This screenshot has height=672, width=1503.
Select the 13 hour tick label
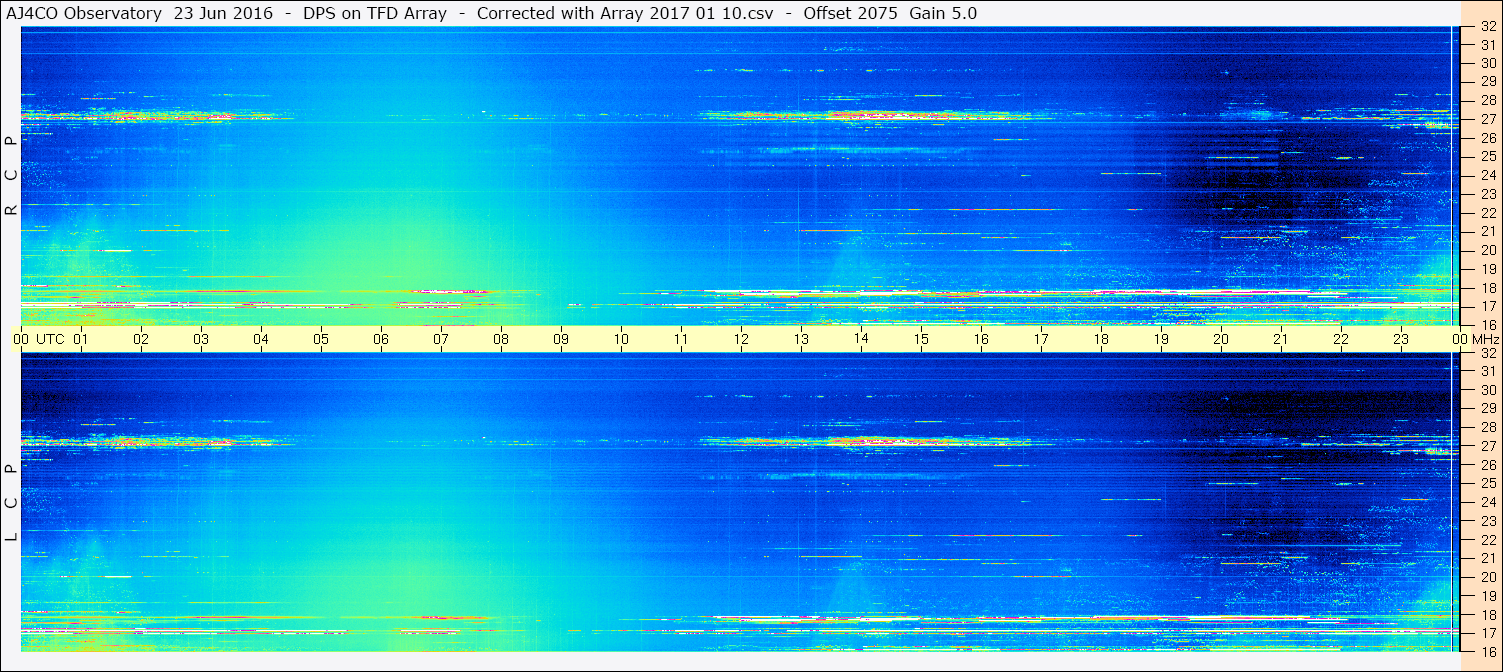pos(801,339)
